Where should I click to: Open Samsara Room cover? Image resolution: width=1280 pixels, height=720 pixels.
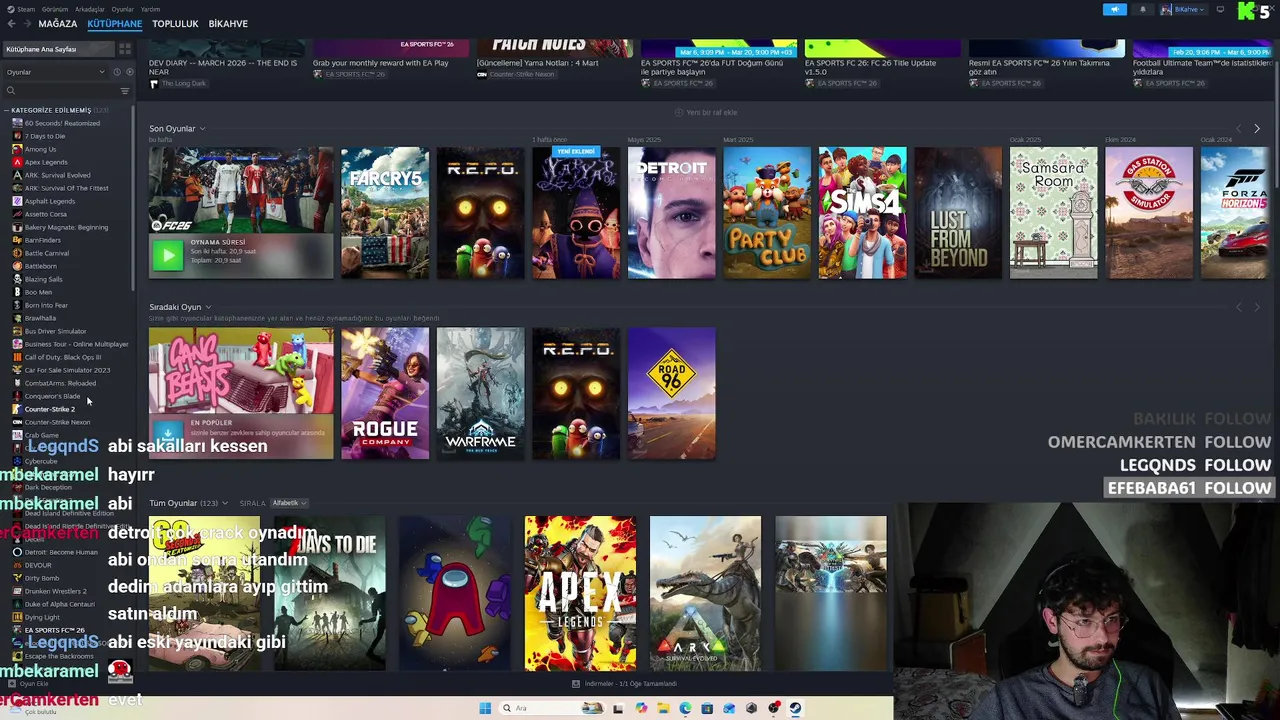pos(1053,213)
